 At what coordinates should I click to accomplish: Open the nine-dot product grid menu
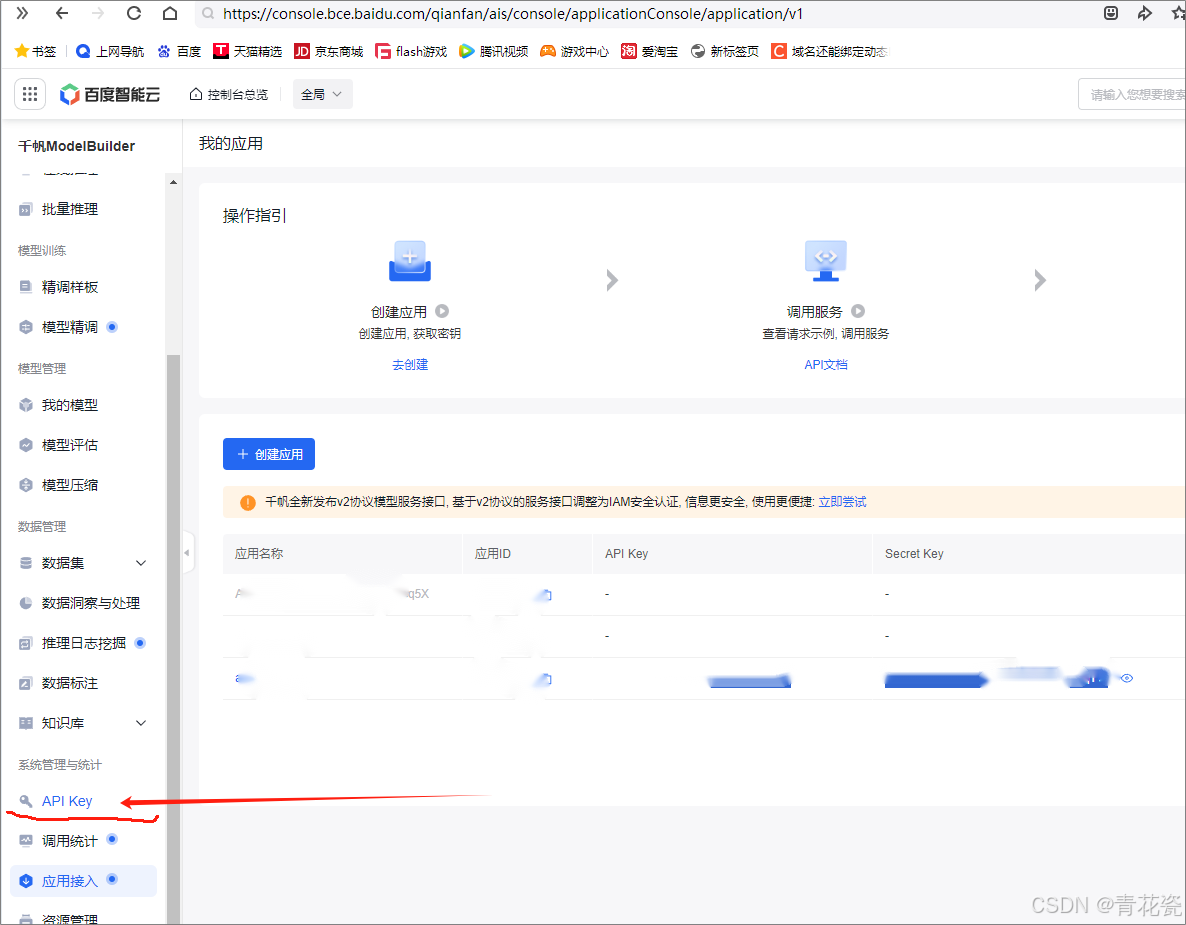30,95
